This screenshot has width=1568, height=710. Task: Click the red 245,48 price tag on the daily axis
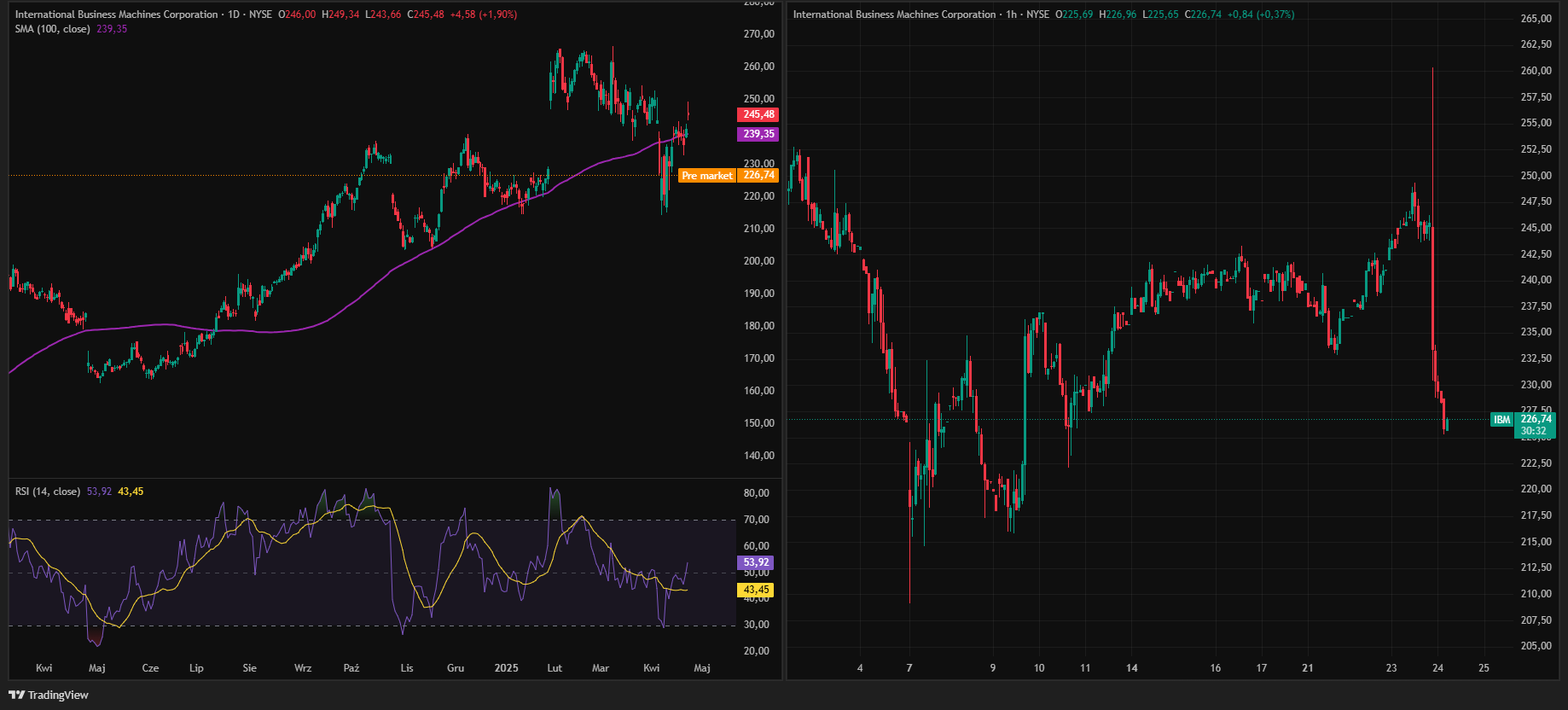tap(758, 114)
